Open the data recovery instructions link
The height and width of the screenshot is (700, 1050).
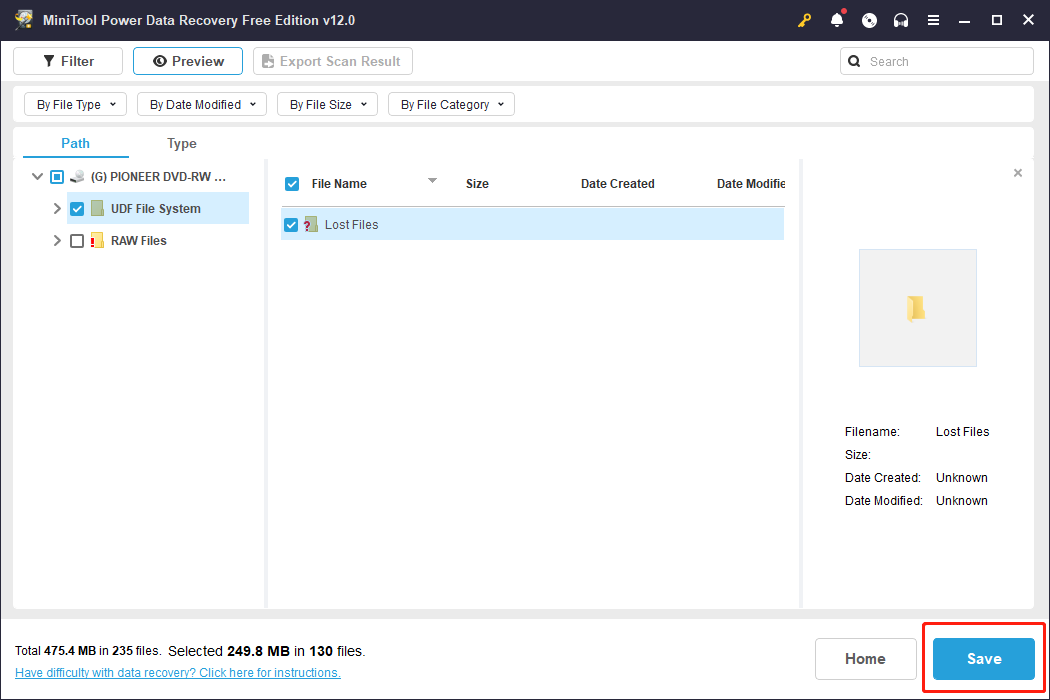177,673
